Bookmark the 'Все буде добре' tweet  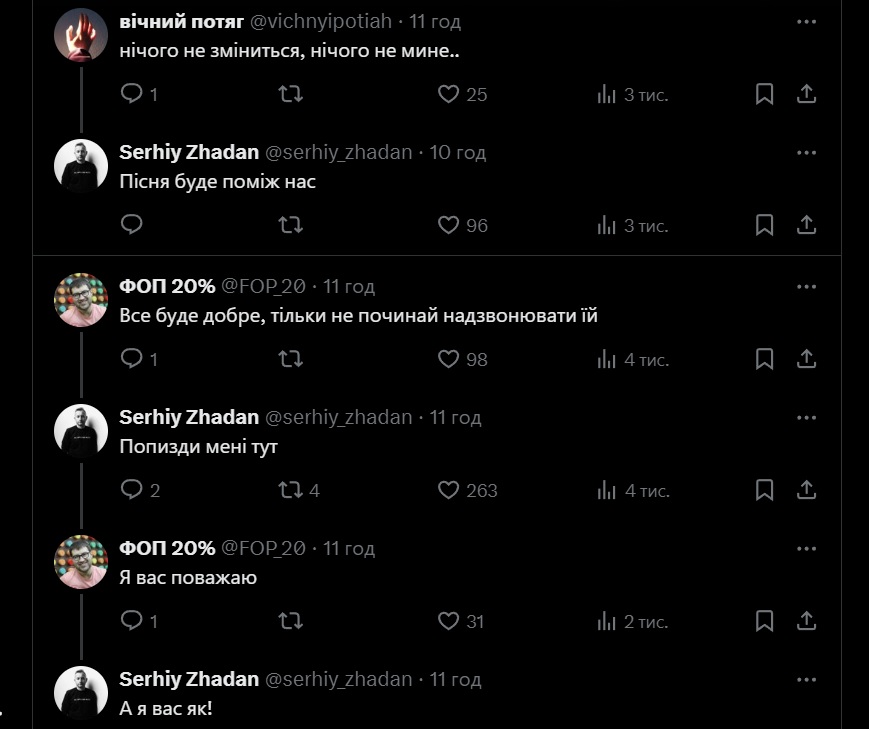click(x=764, y=359)
